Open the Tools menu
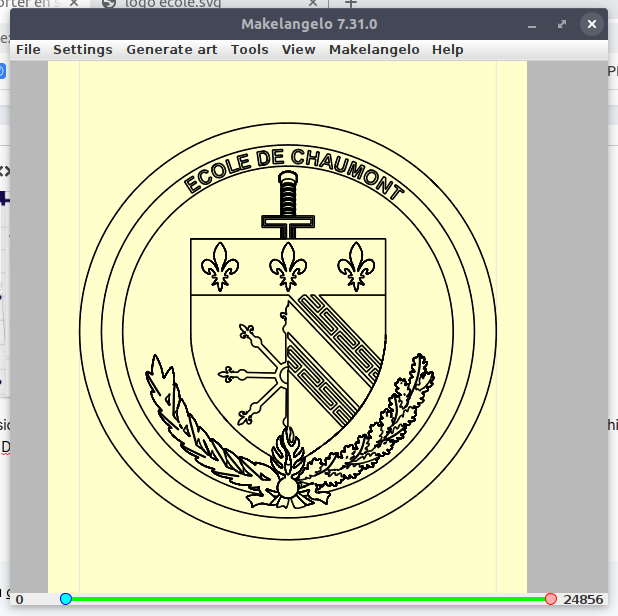 pyautogui.click(x=249, y=50)
